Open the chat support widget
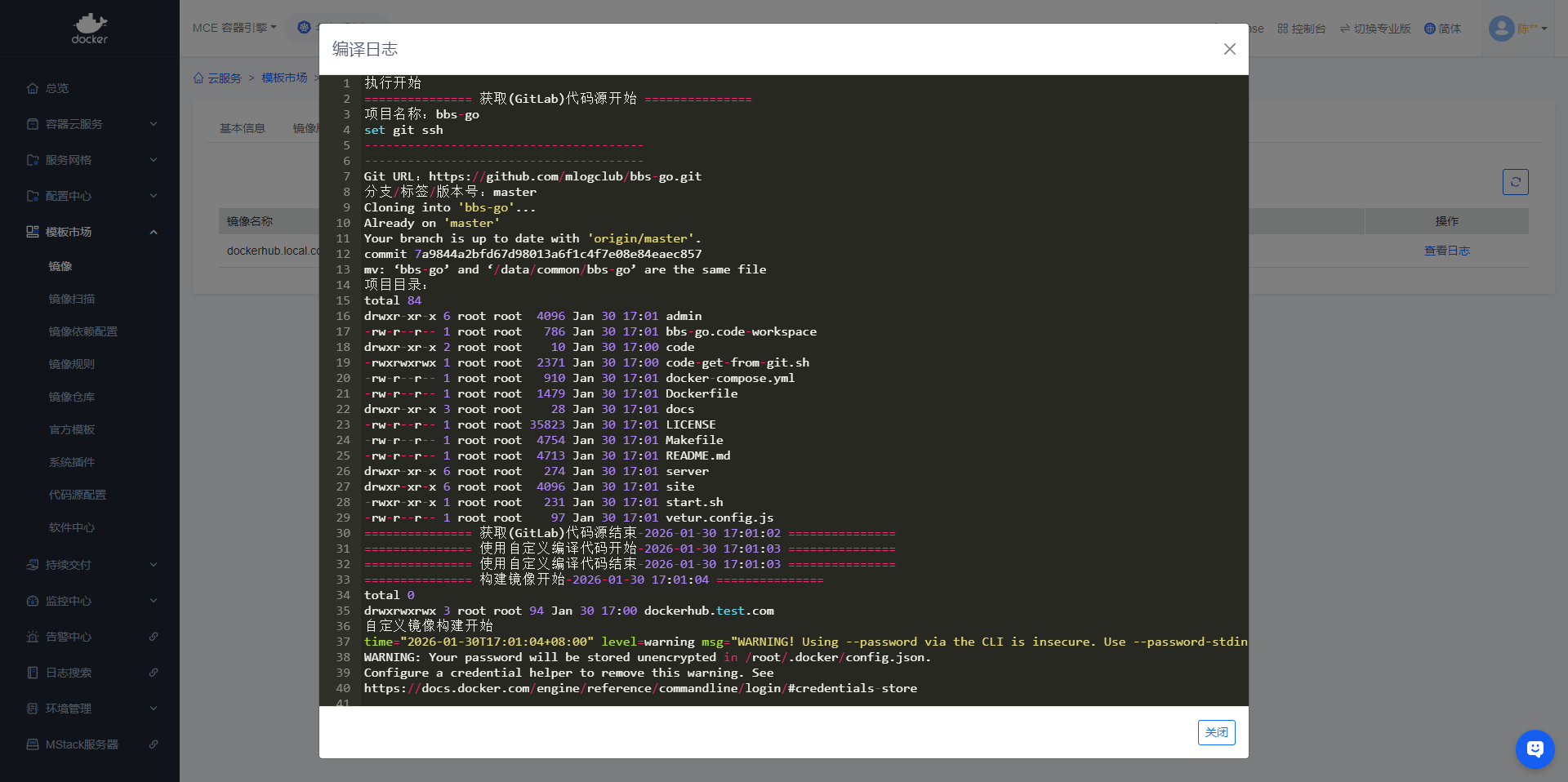 coord(1535,749)
